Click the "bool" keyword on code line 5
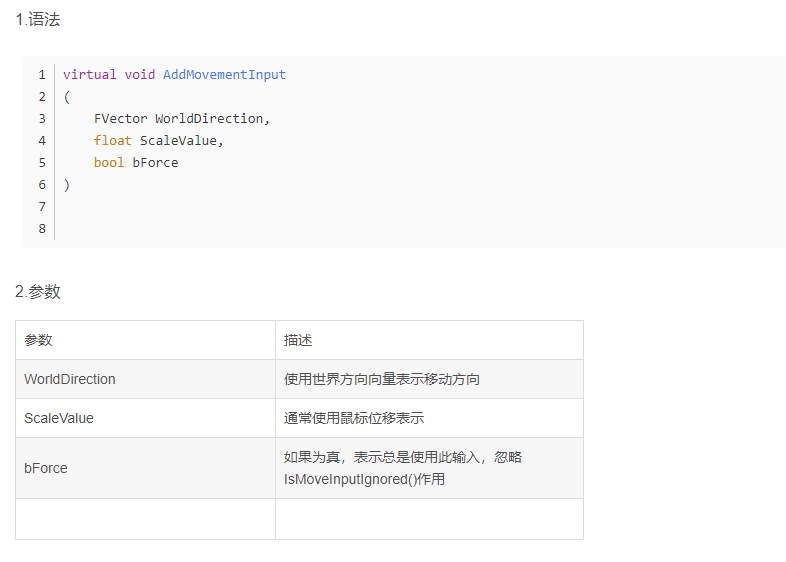Screen dimensions: 786x562 109,163
